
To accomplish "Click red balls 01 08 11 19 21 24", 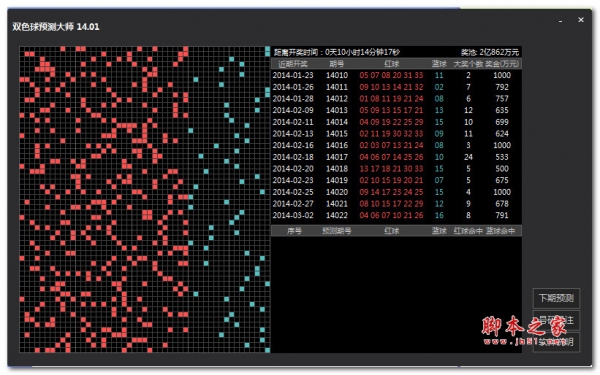I will tap(391, 99).
